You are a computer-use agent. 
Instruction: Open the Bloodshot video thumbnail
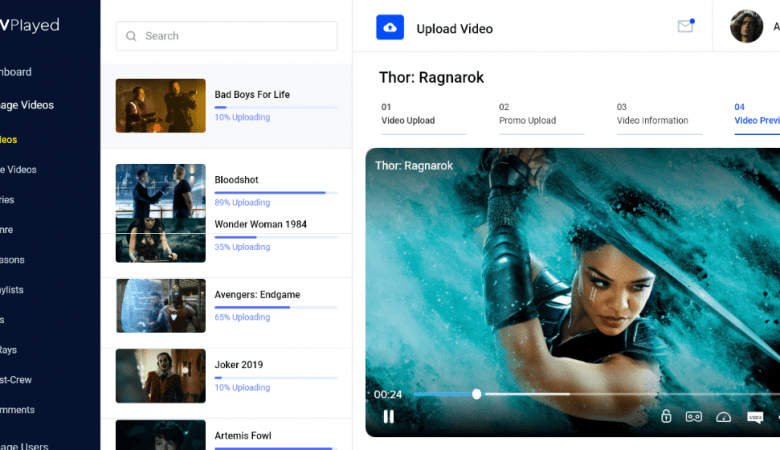point(161,191)
